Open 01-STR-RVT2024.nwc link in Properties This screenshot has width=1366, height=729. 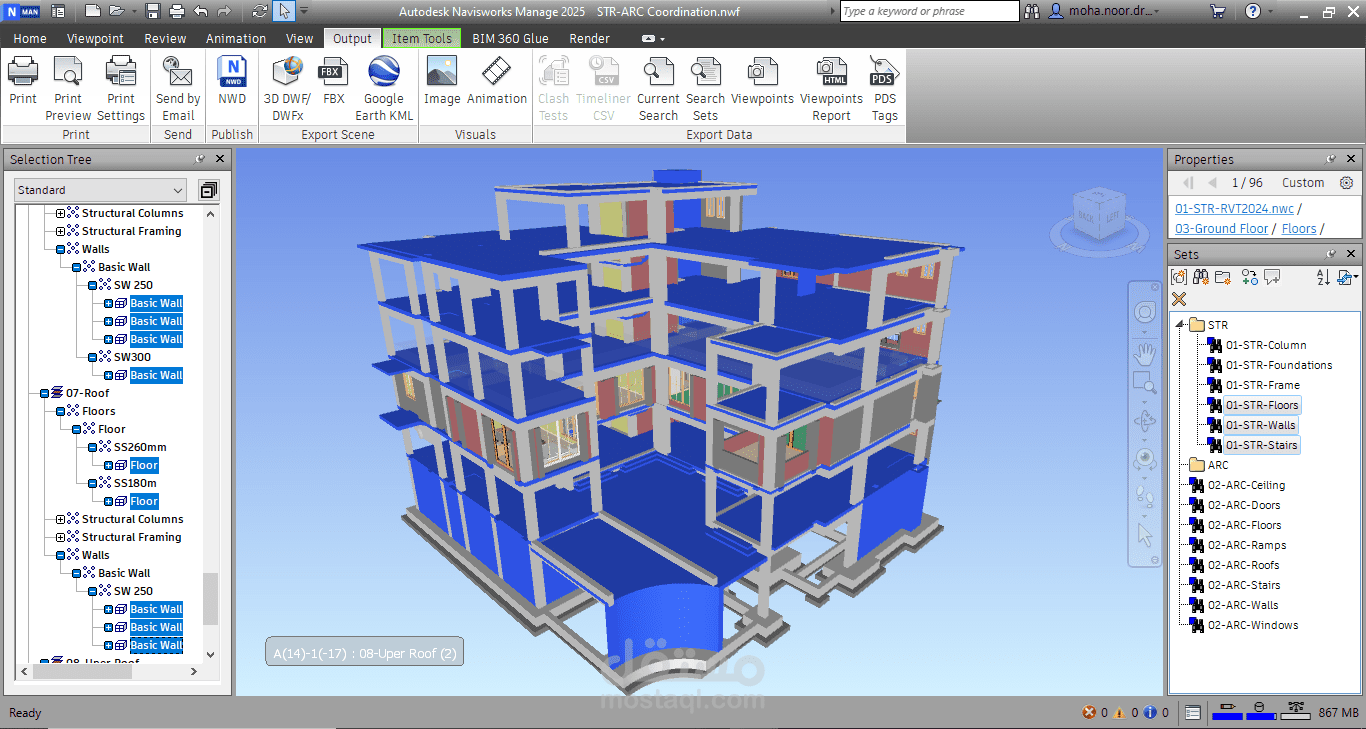[1234, 208]
